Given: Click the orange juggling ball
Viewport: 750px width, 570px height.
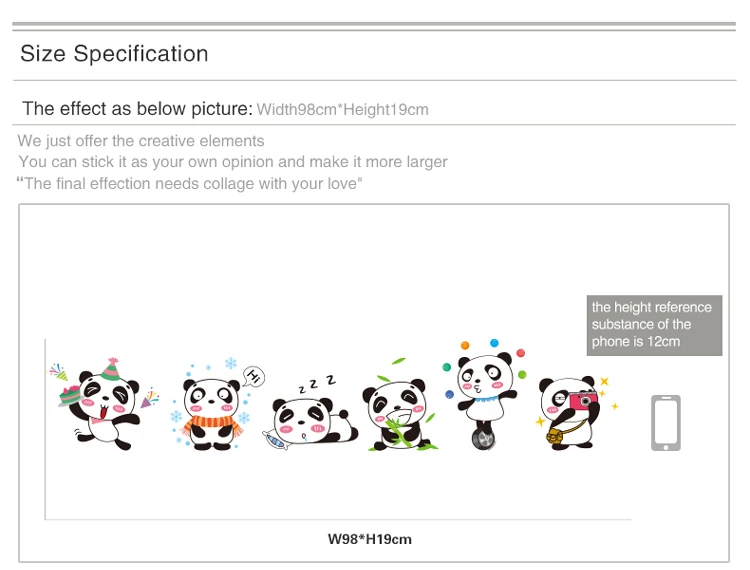Looking at the screenshot, I should [x=465, y=345].
